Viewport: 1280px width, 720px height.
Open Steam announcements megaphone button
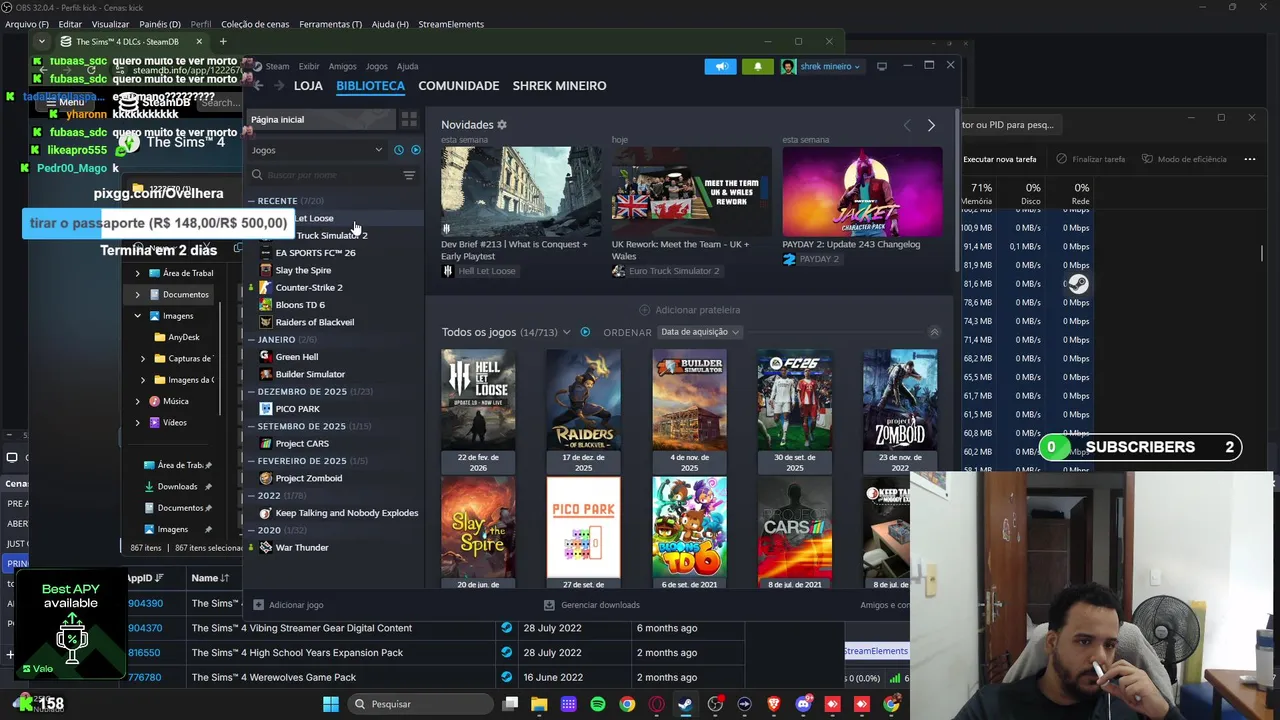pos(720,66)
